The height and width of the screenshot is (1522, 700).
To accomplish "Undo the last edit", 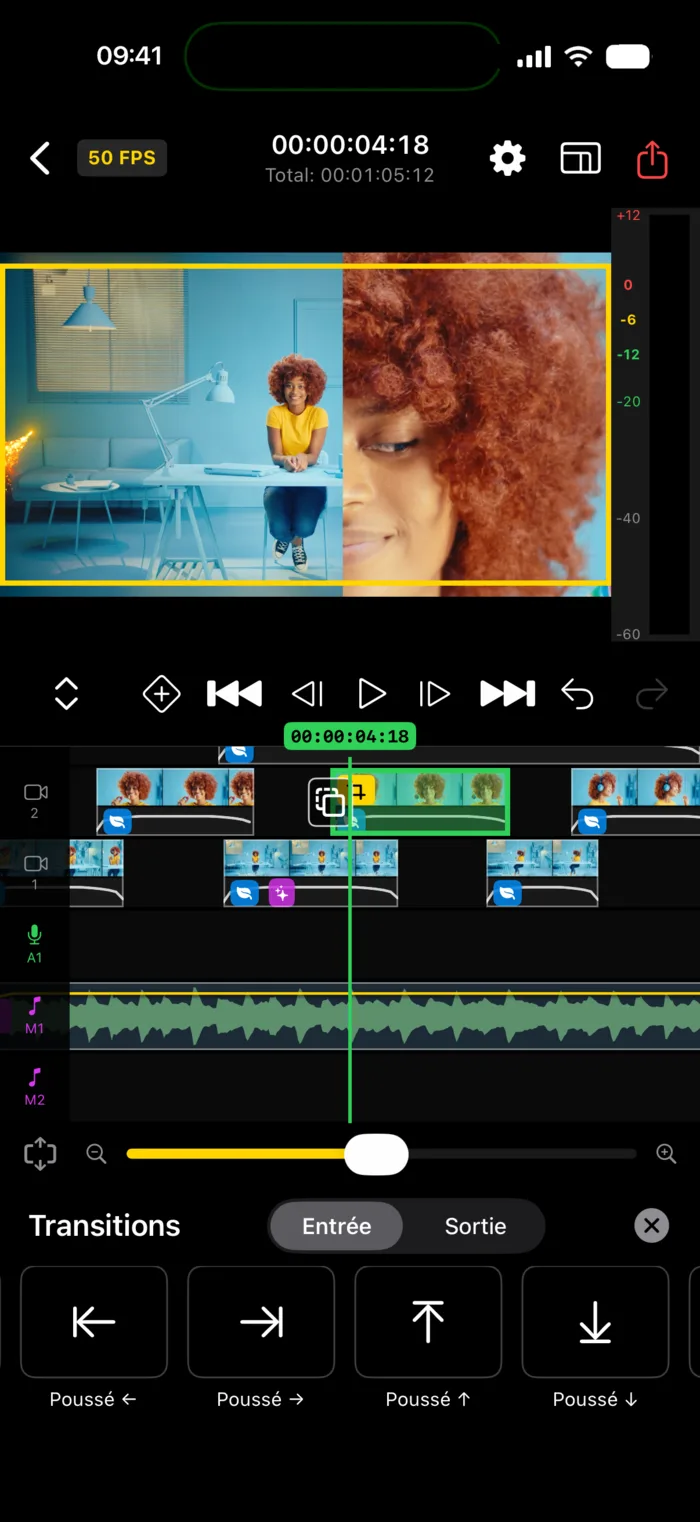I will pyautogui.click(x=578, y=694).
